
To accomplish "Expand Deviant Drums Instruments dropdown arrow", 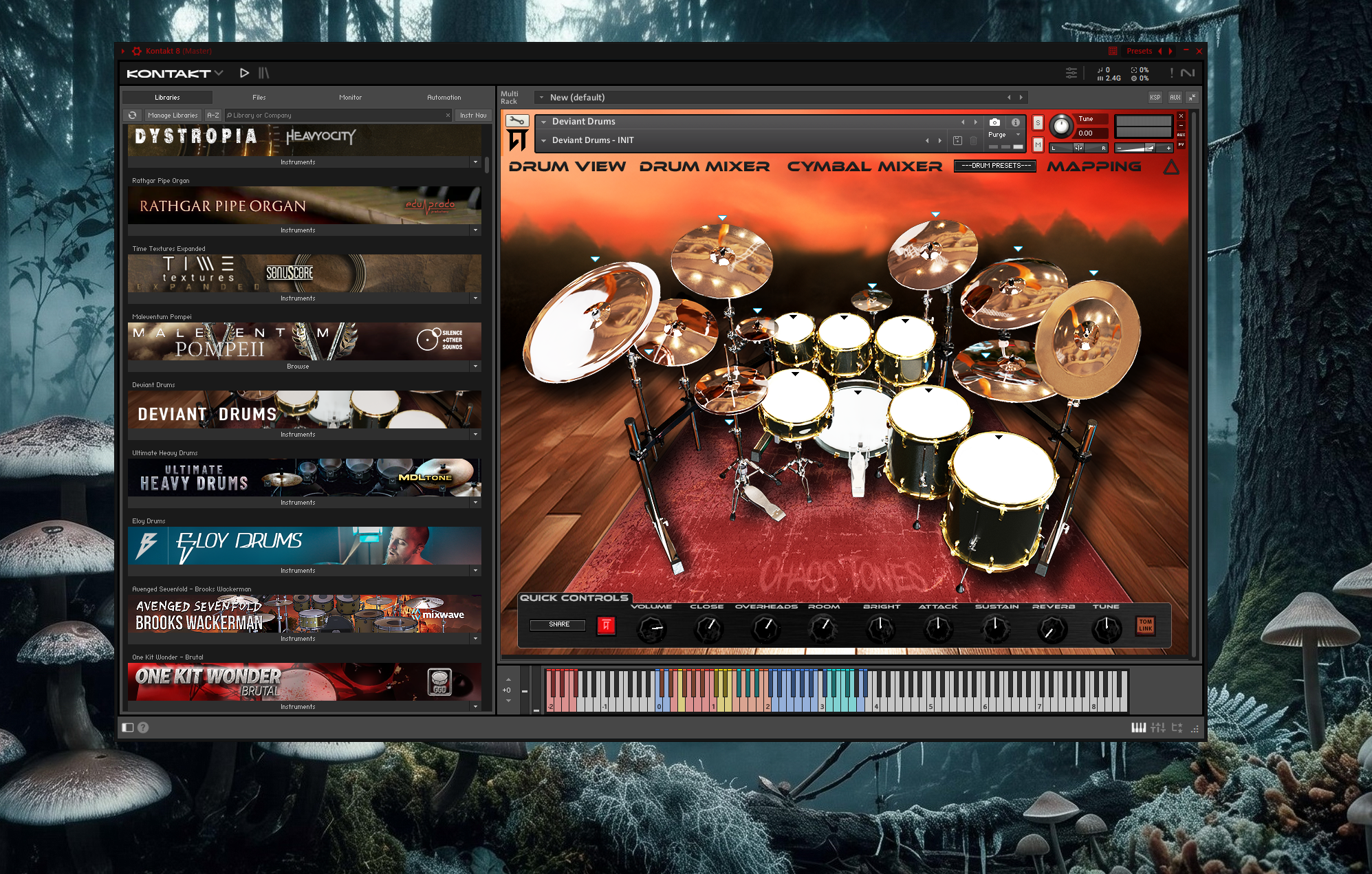I will click(x=475, y=435).
